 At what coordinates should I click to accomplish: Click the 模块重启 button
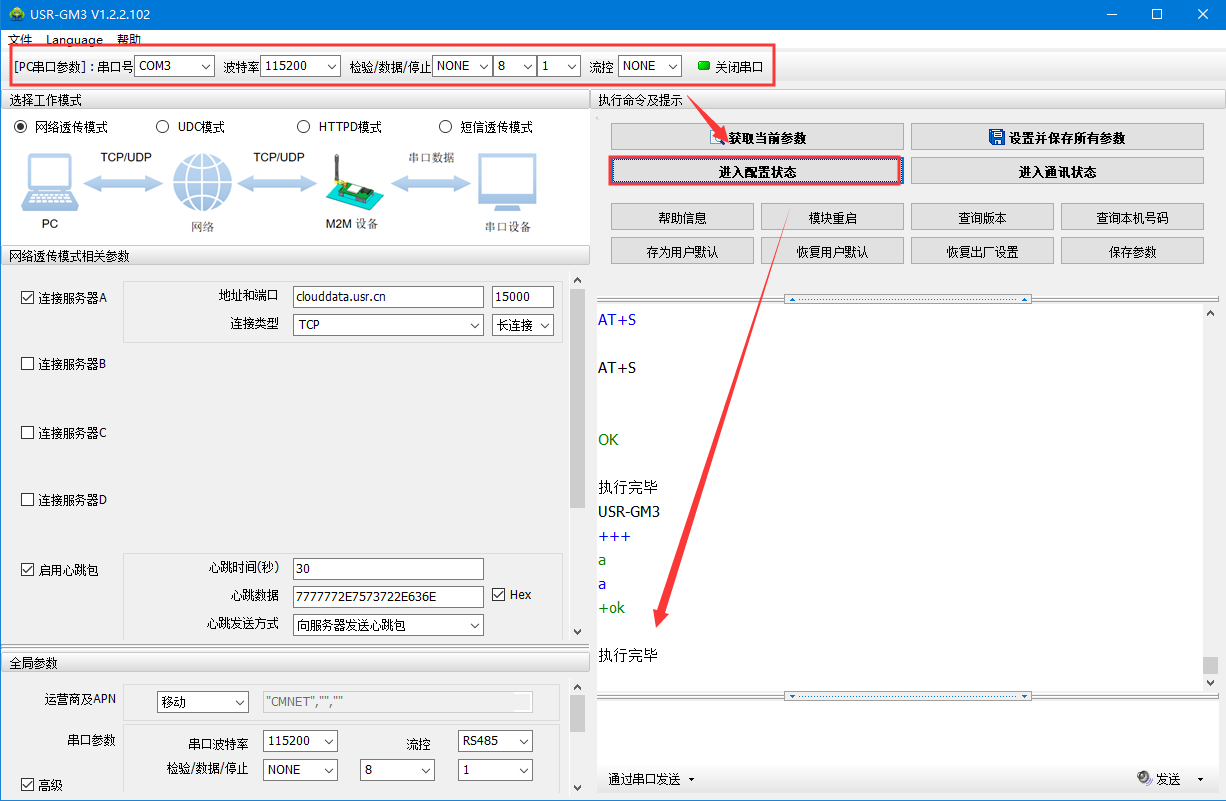point(832,218)
